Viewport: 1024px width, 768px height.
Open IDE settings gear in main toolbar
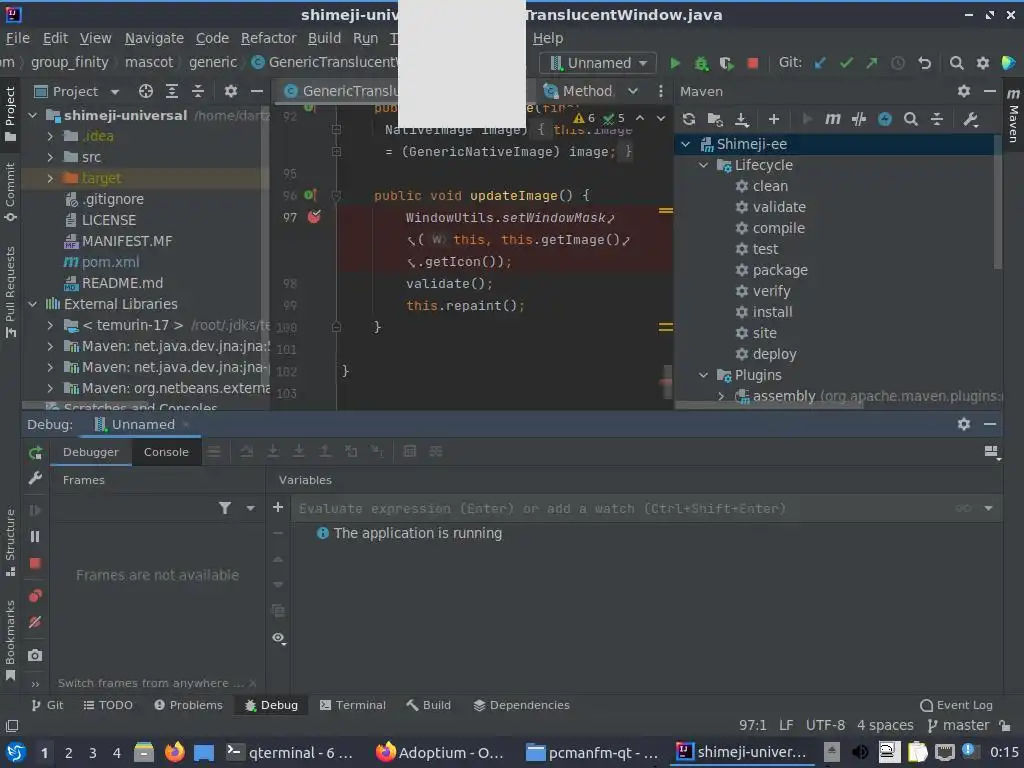click(x=982, y=63)
